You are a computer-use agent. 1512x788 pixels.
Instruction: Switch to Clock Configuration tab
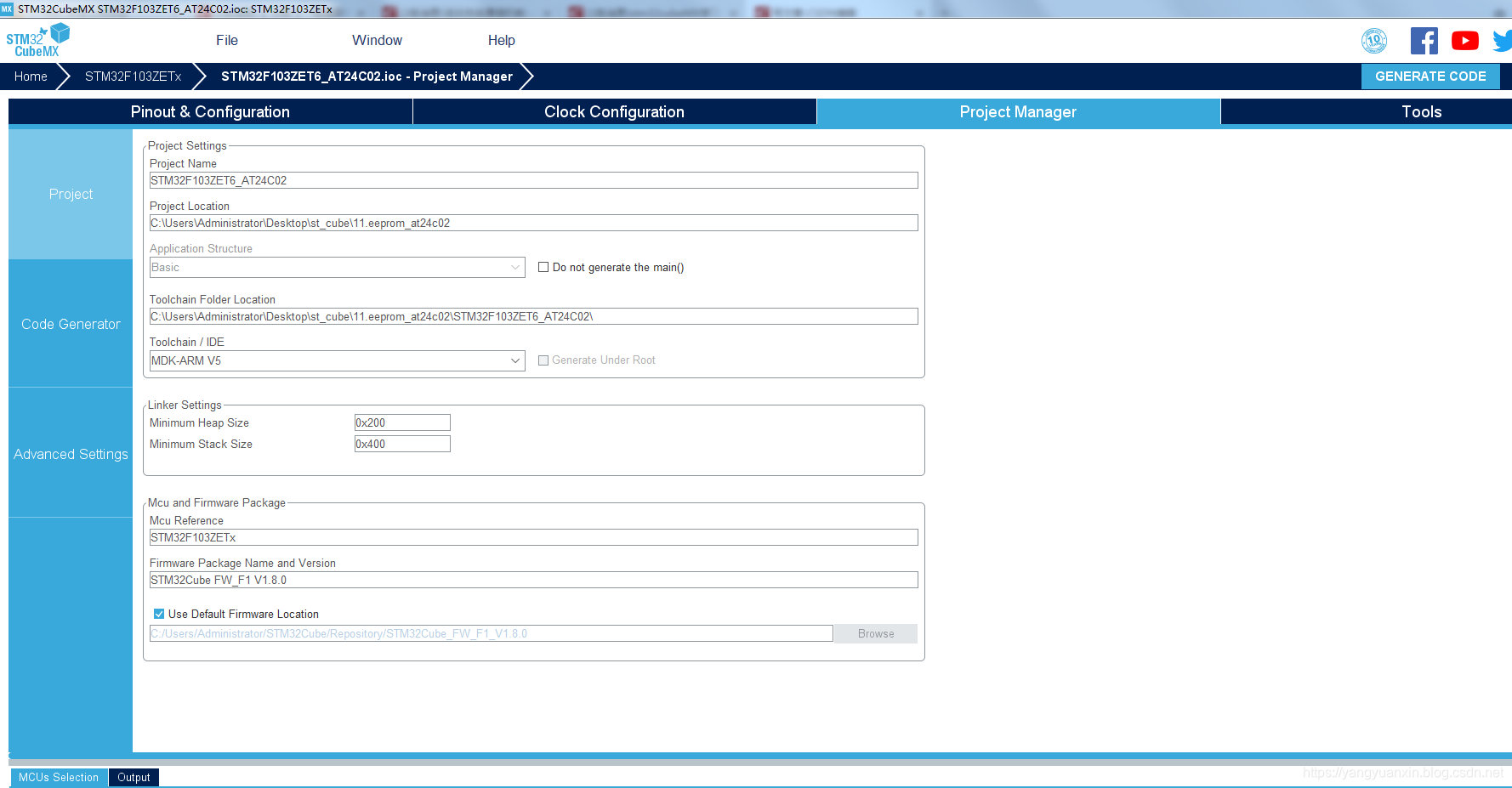(x=614, y=111)
